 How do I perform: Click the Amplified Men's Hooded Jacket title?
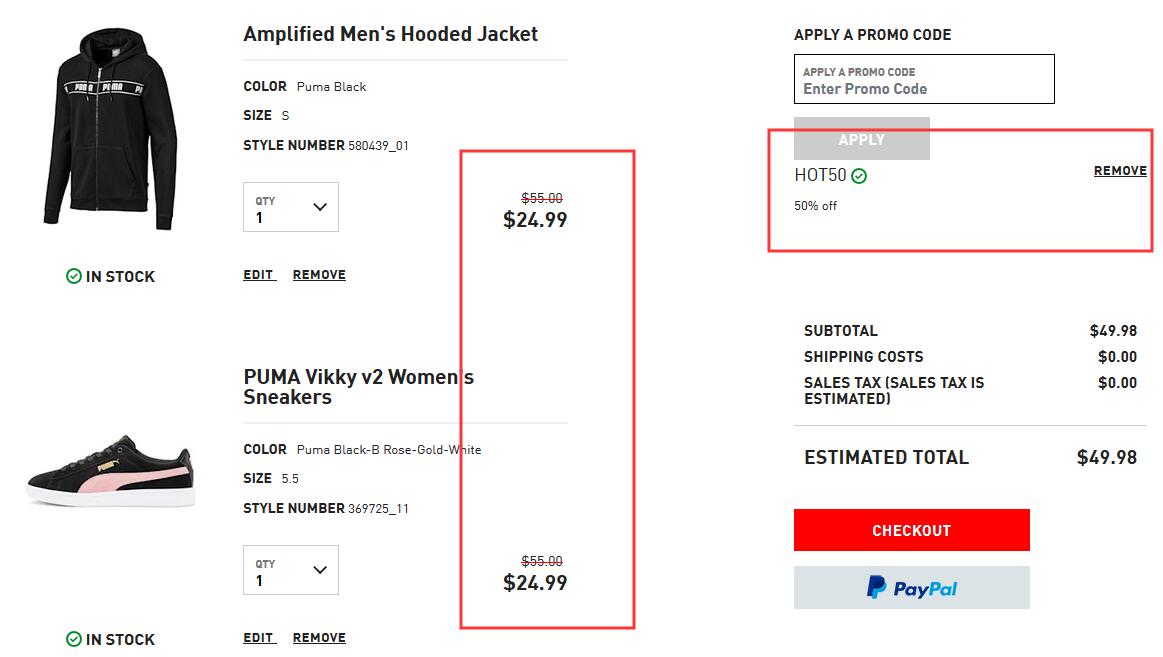pos(390,34)
